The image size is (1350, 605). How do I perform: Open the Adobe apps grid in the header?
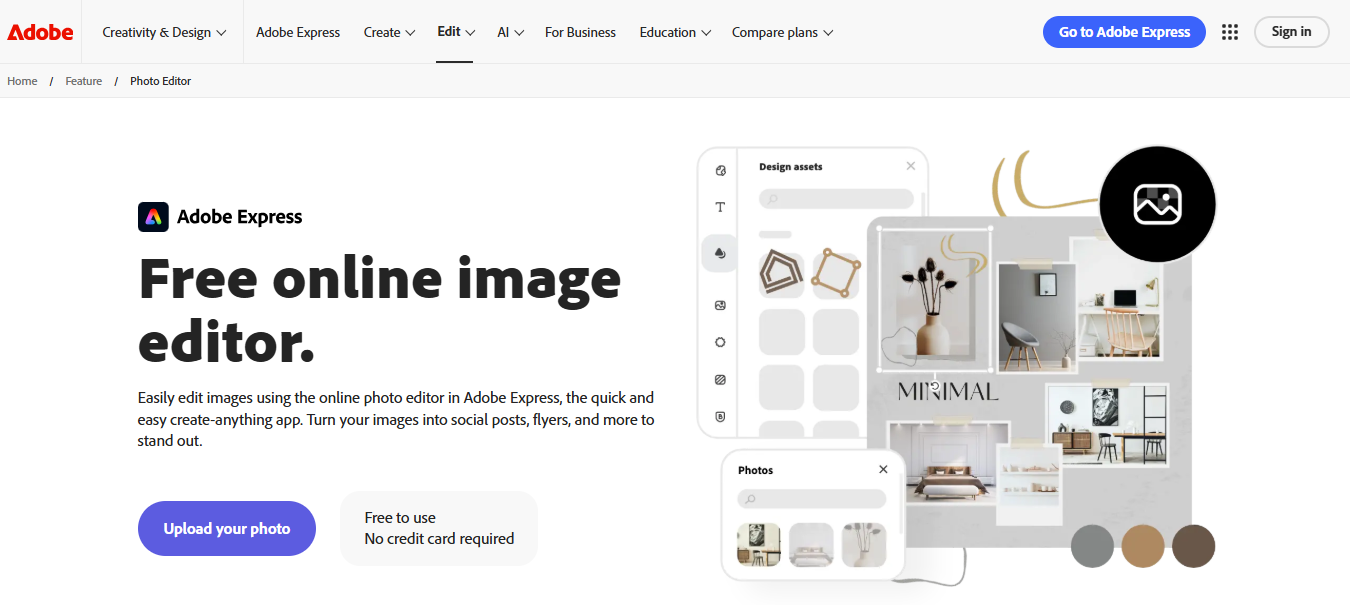pyautogui.click(x=1230, y=31)
